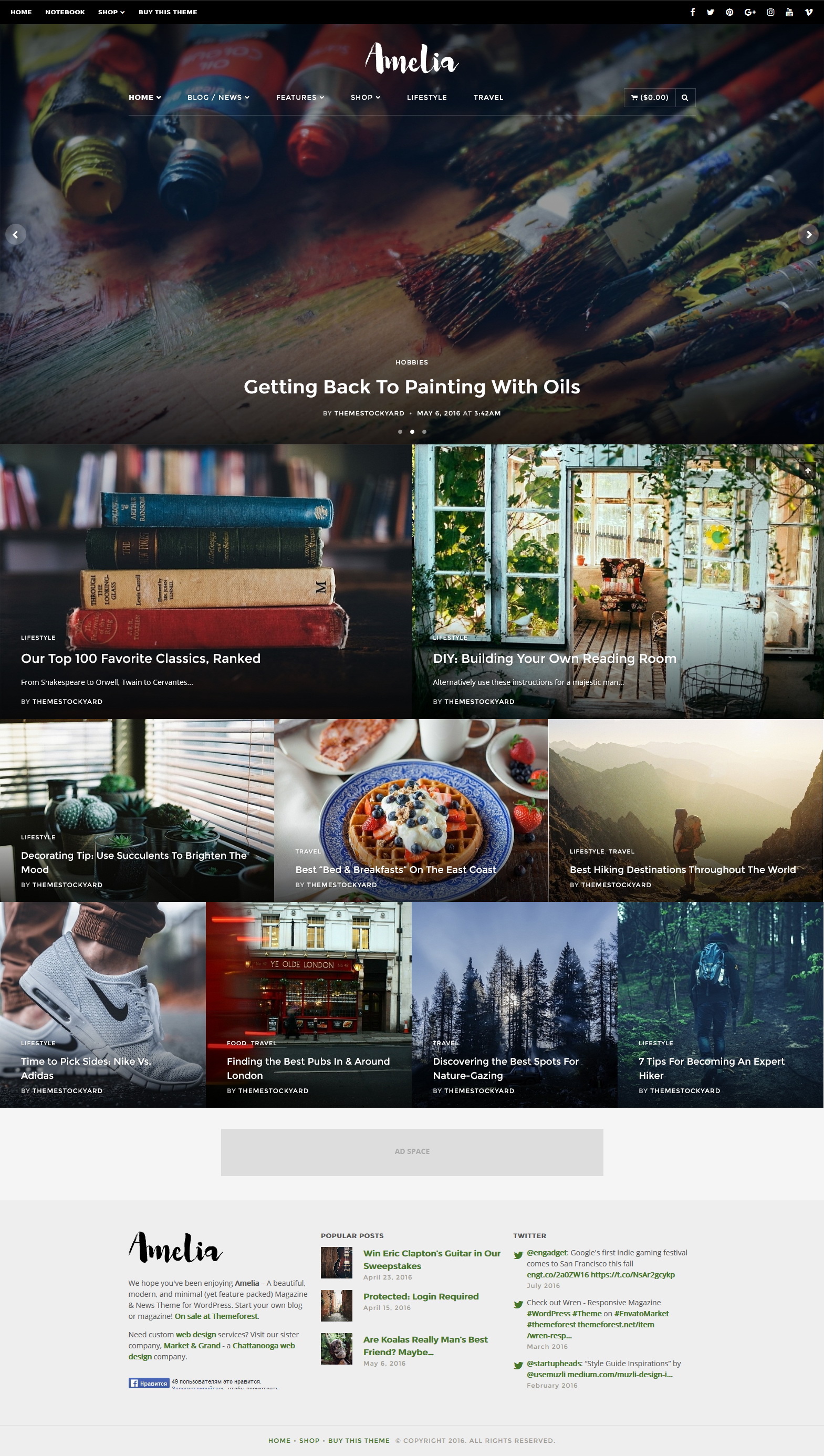Viewport: 824px width, 1456px height.
Task: Go to next slide arrow
Action: (808, 234)
